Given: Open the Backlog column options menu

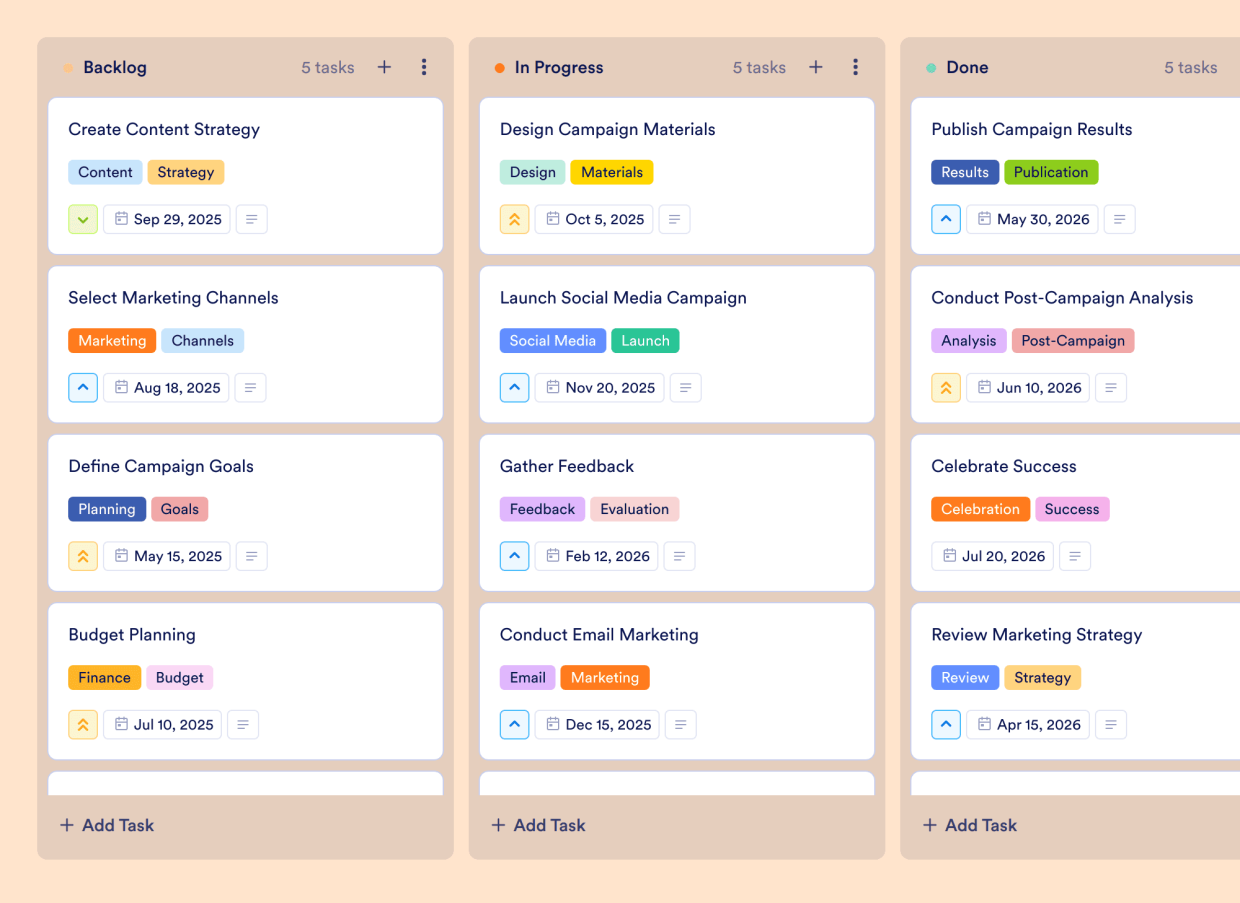Looking at the screenshot, I should click(424, 67).
